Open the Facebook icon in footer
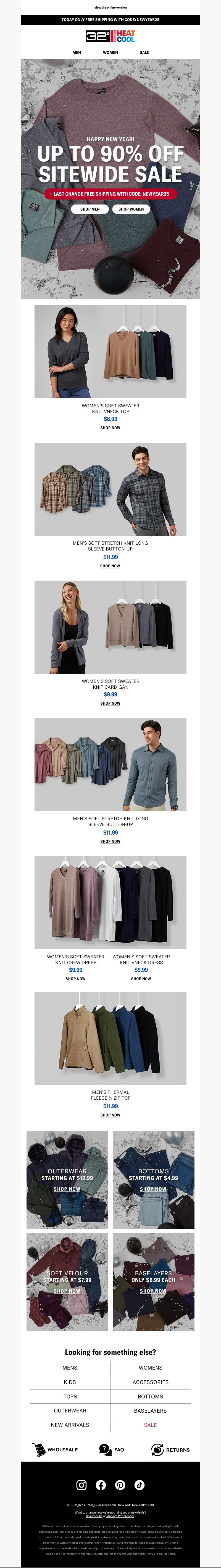Screen dimensions: 221x1568 101,1485
